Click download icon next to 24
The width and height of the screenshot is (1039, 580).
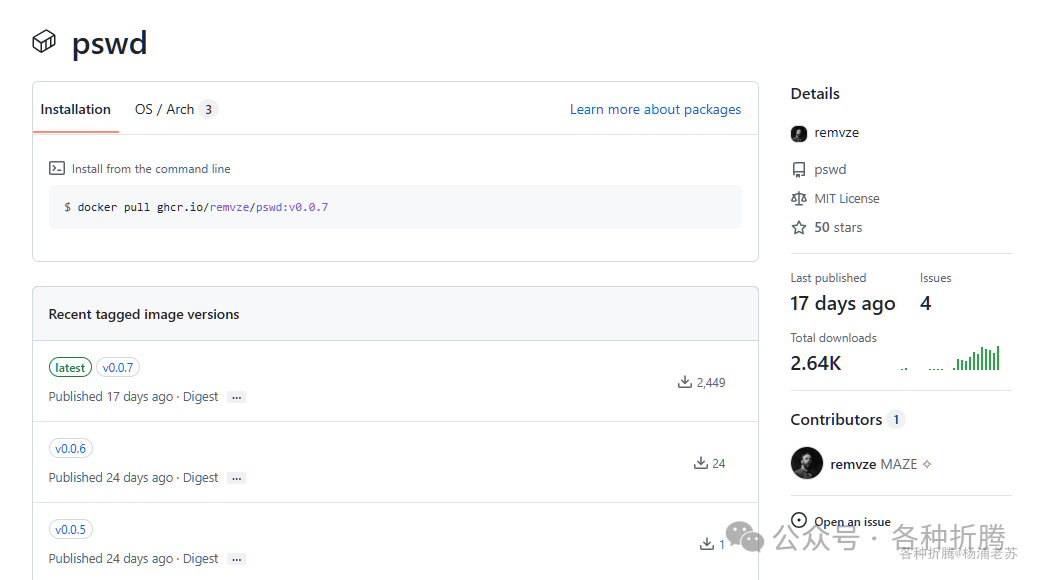coord(700,463)
